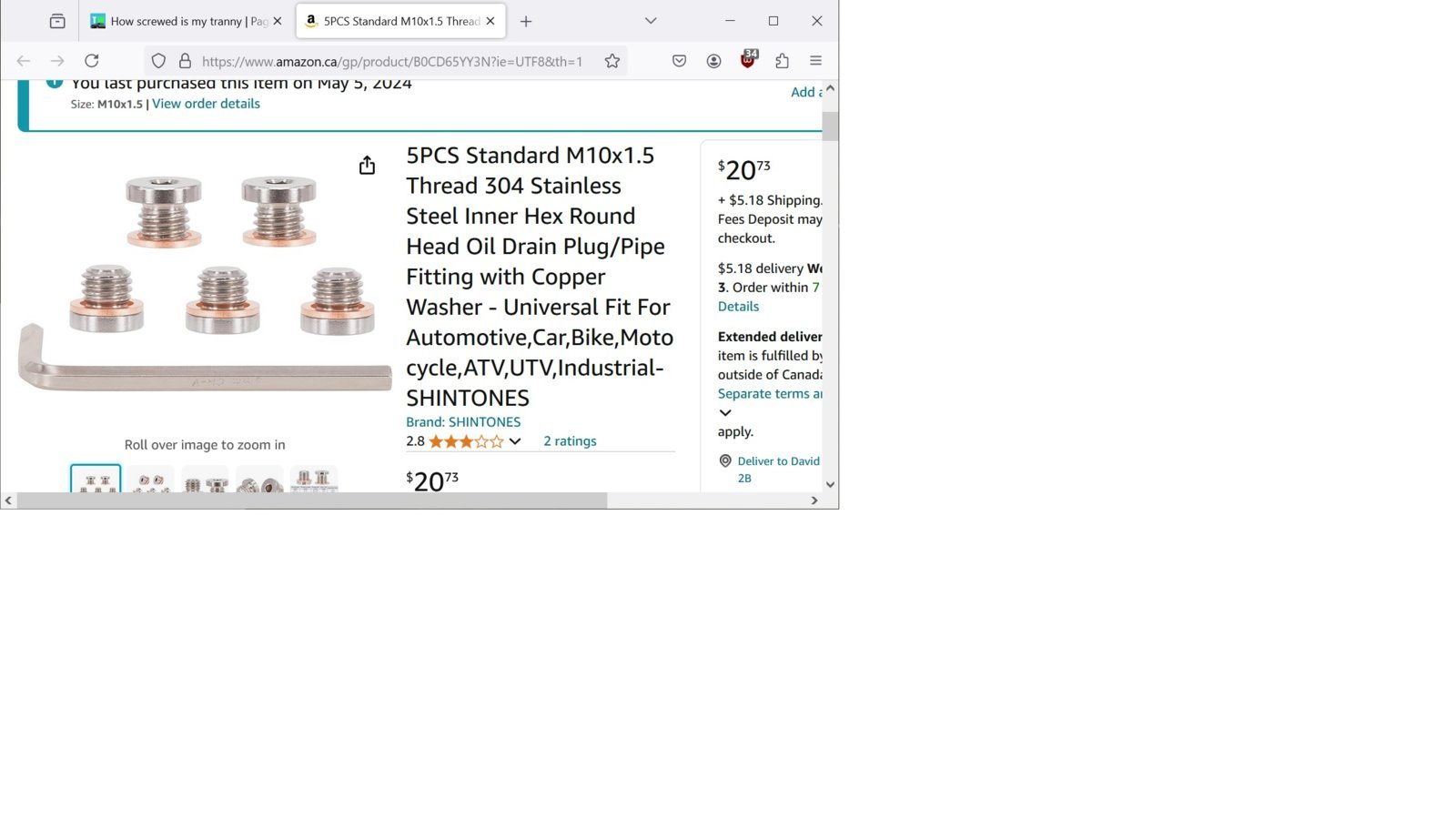Click the vertical scrollbar thumb
This screenshot has height=819, width=1456.
pos(830,126)
